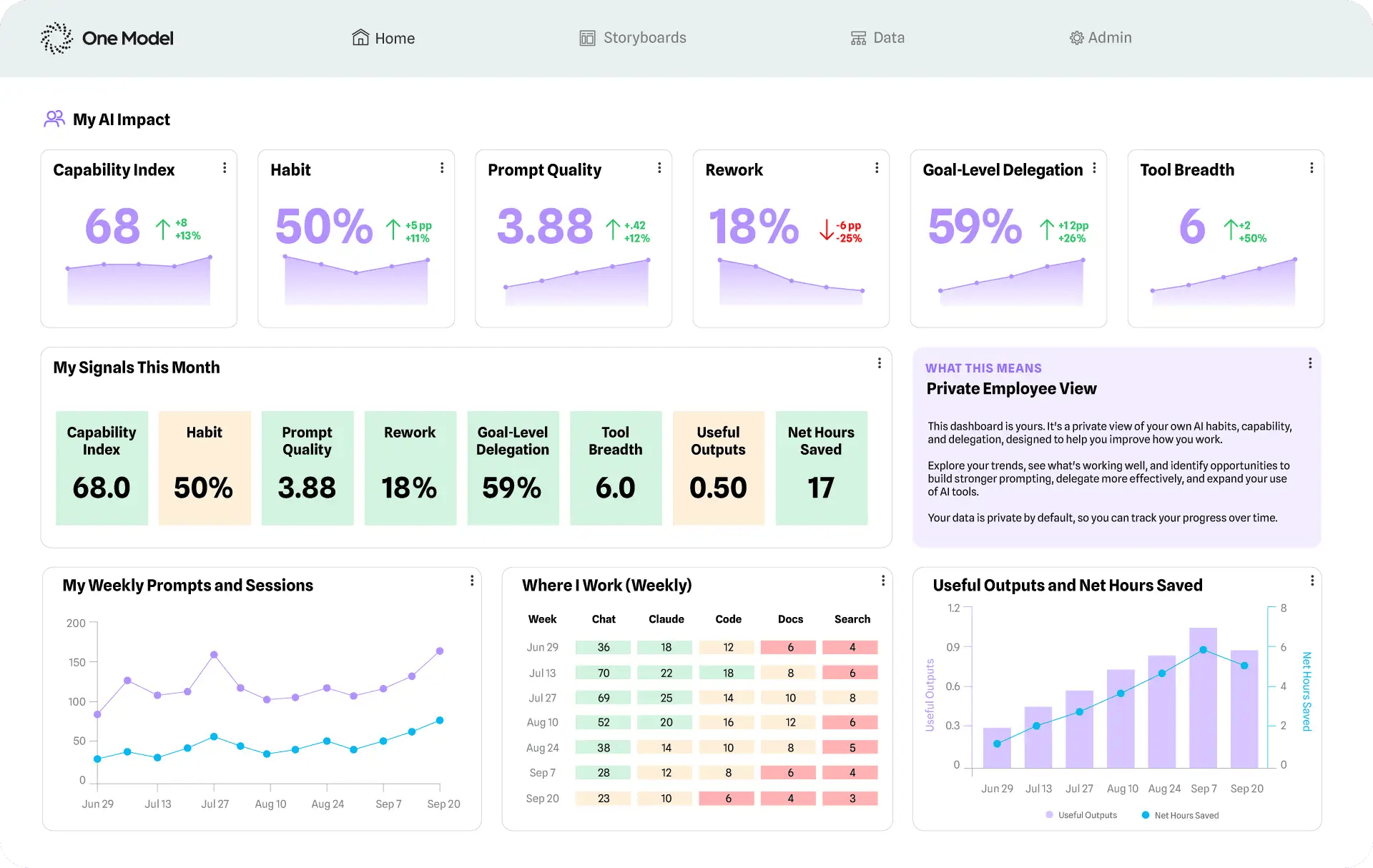Viewport: 1373px width, 868px height.
Task: Click the My AI Impact people icon
Action: (x=54, y=119)
